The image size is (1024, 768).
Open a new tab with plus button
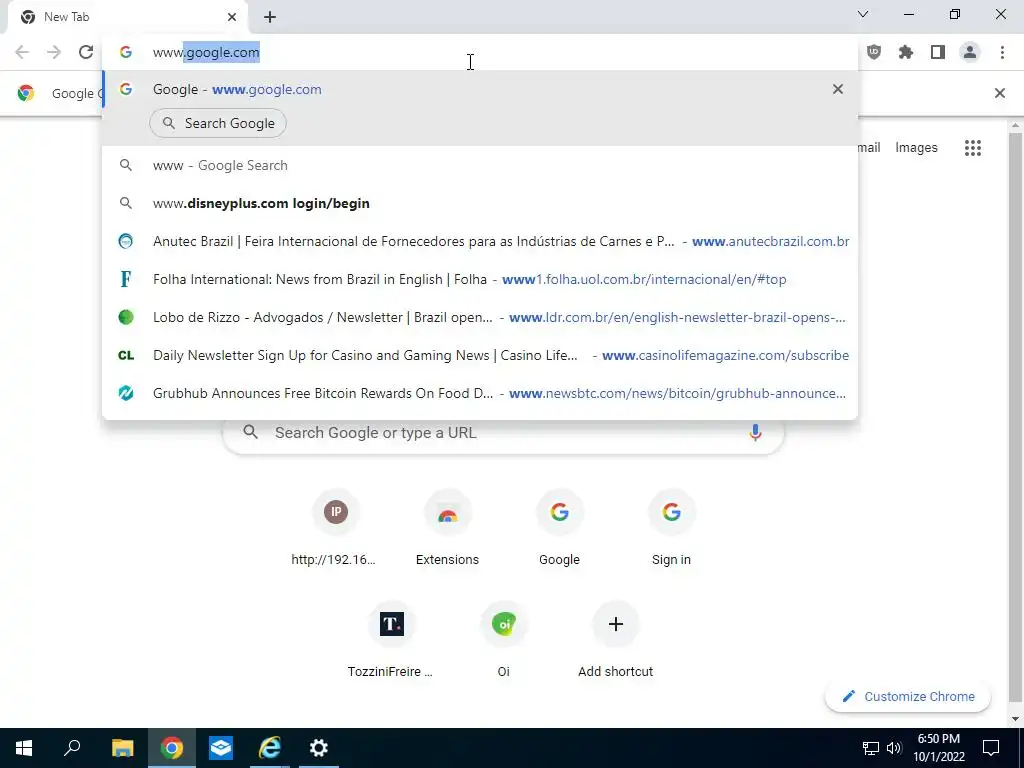click(x=270, y=17)
